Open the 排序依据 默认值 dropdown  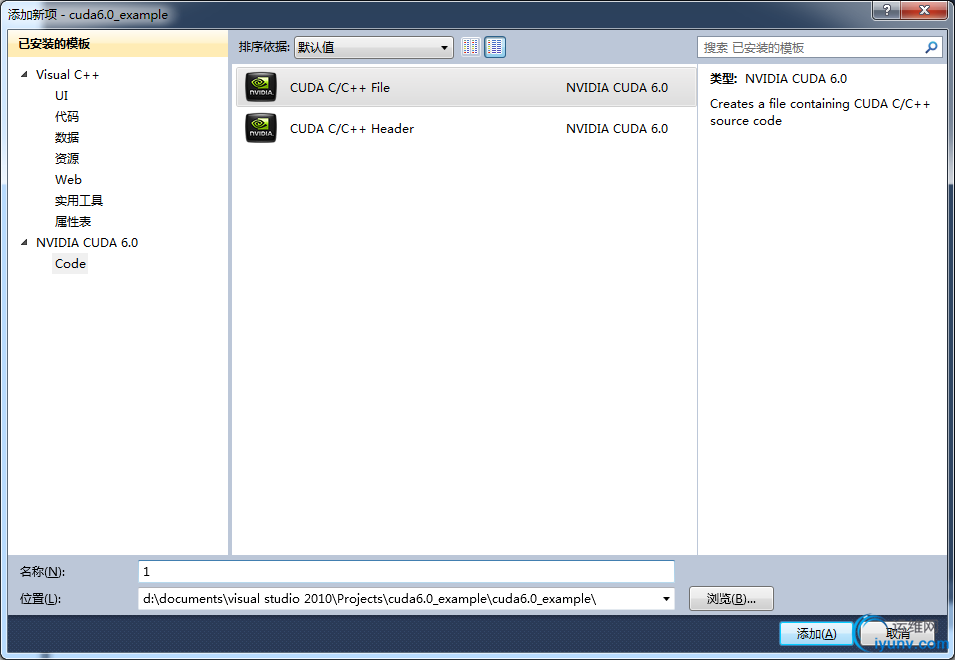click(x=374, y=47)
